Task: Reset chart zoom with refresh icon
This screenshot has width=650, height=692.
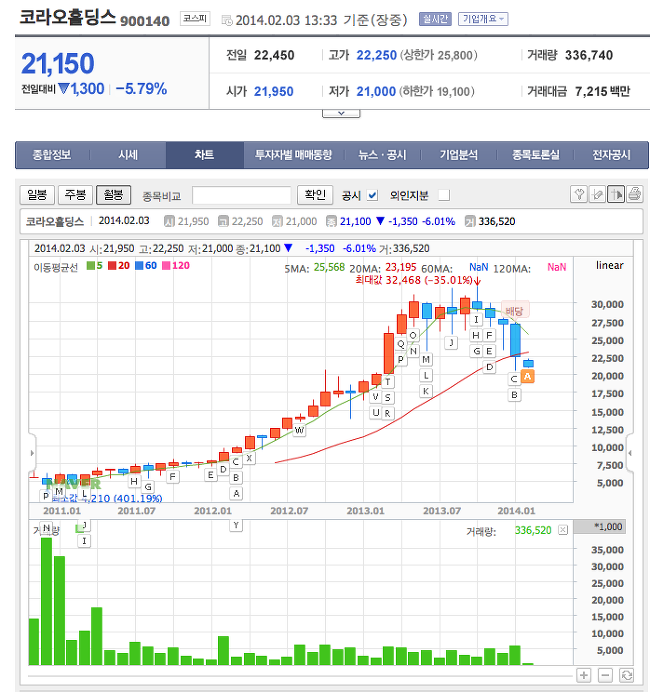Action: [x=627, y=675]
